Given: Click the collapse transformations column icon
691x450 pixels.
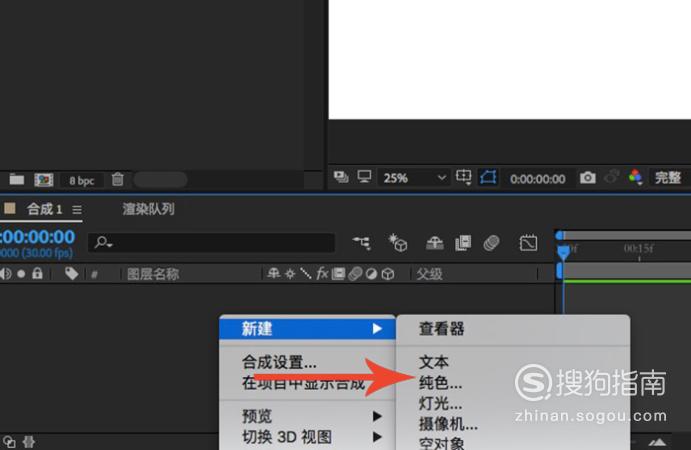Looking at the screenshot, I should pos(290,274).
